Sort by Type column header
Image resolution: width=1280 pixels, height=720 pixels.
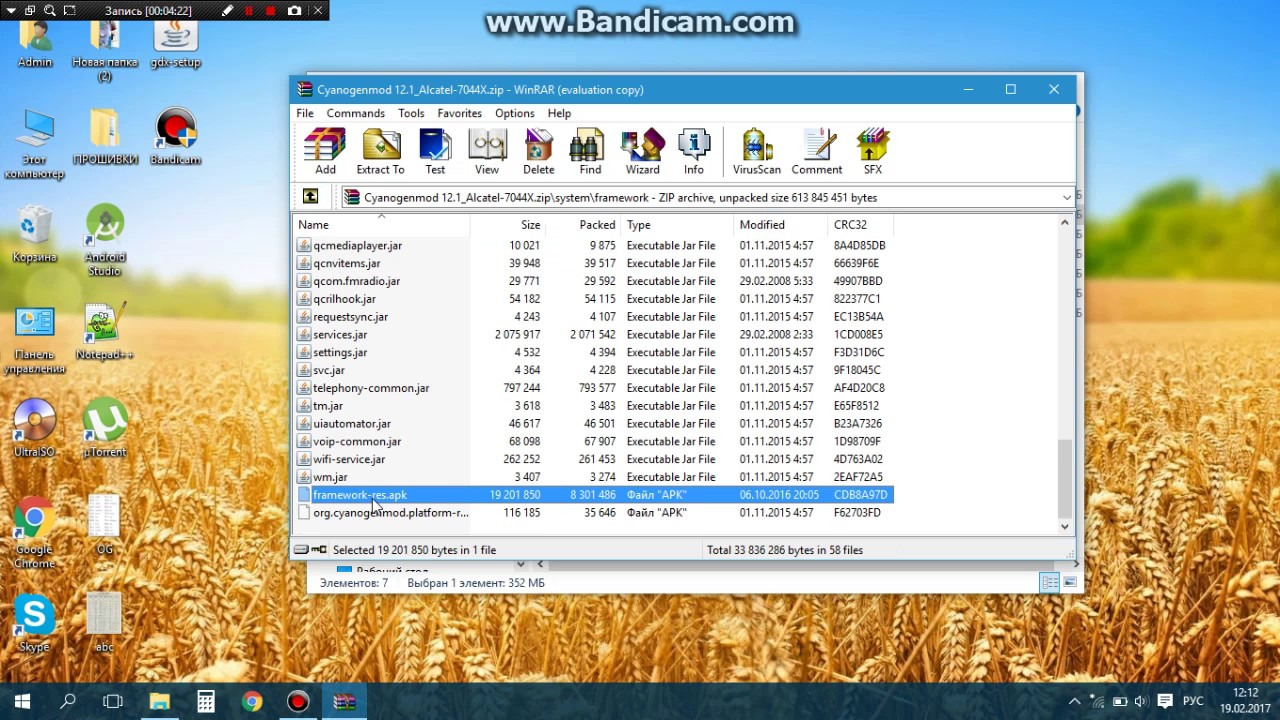click(x=677, y=225)
